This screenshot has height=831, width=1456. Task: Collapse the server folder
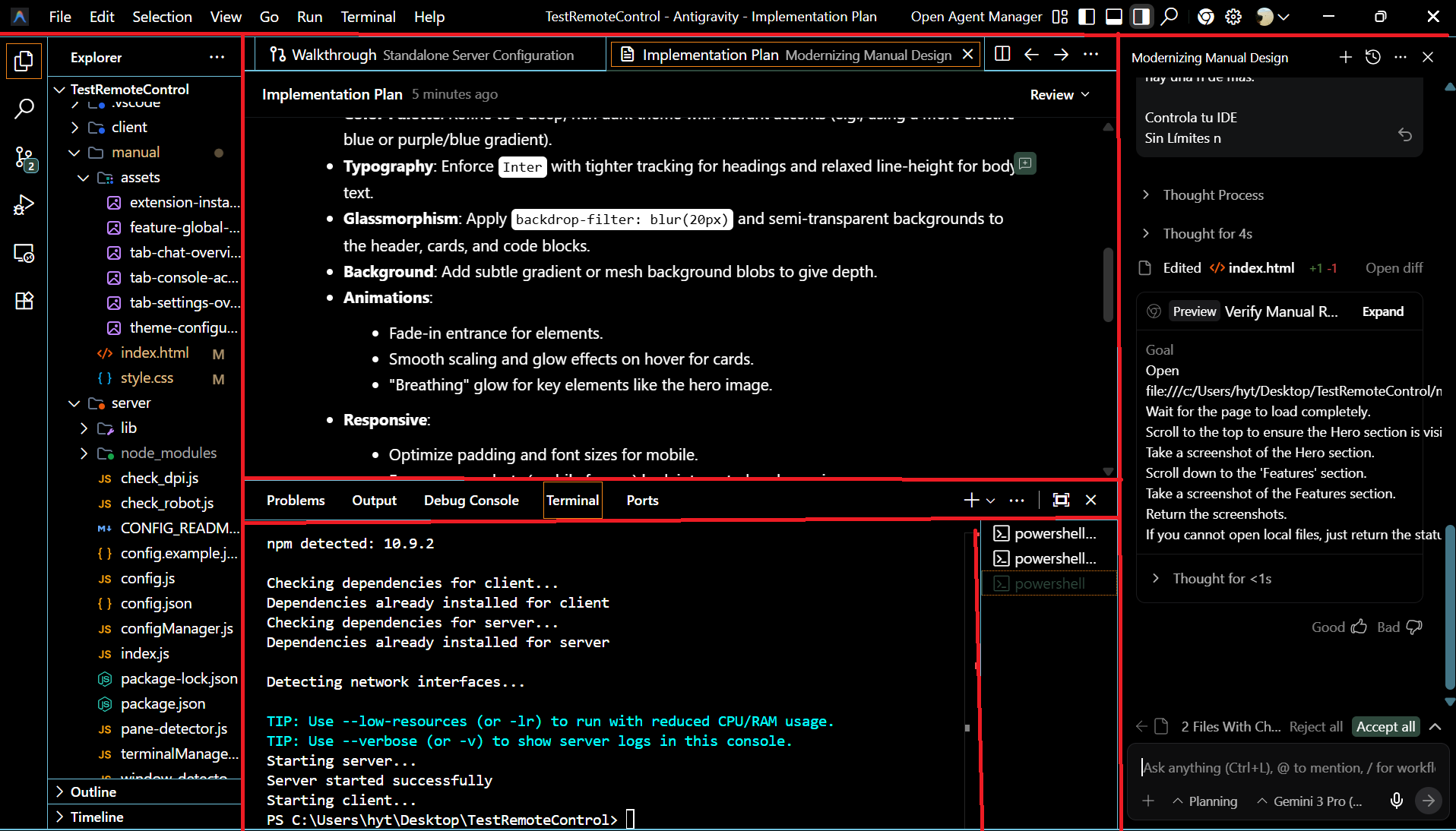click(x=74, y=403)
